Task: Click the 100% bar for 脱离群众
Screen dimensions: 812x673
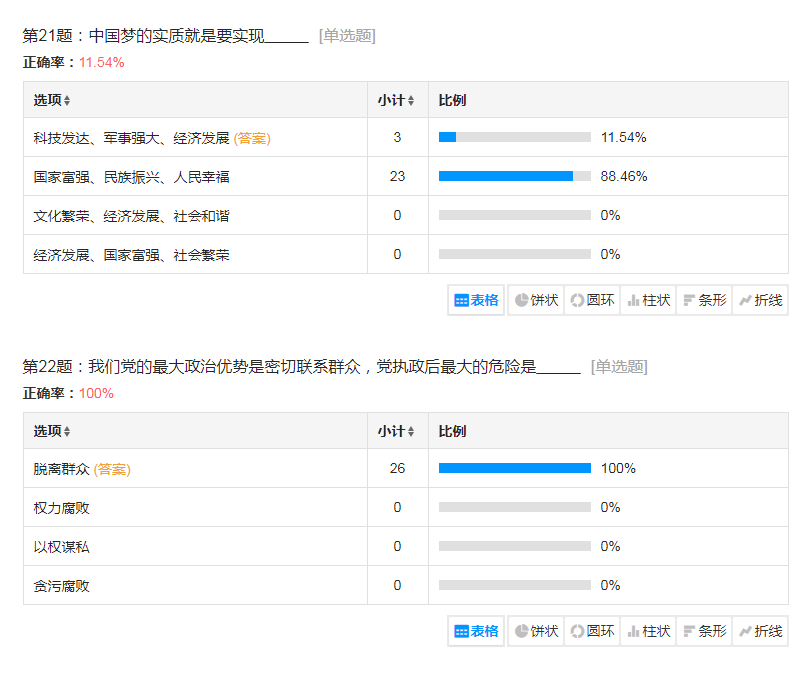Action: 514,468
